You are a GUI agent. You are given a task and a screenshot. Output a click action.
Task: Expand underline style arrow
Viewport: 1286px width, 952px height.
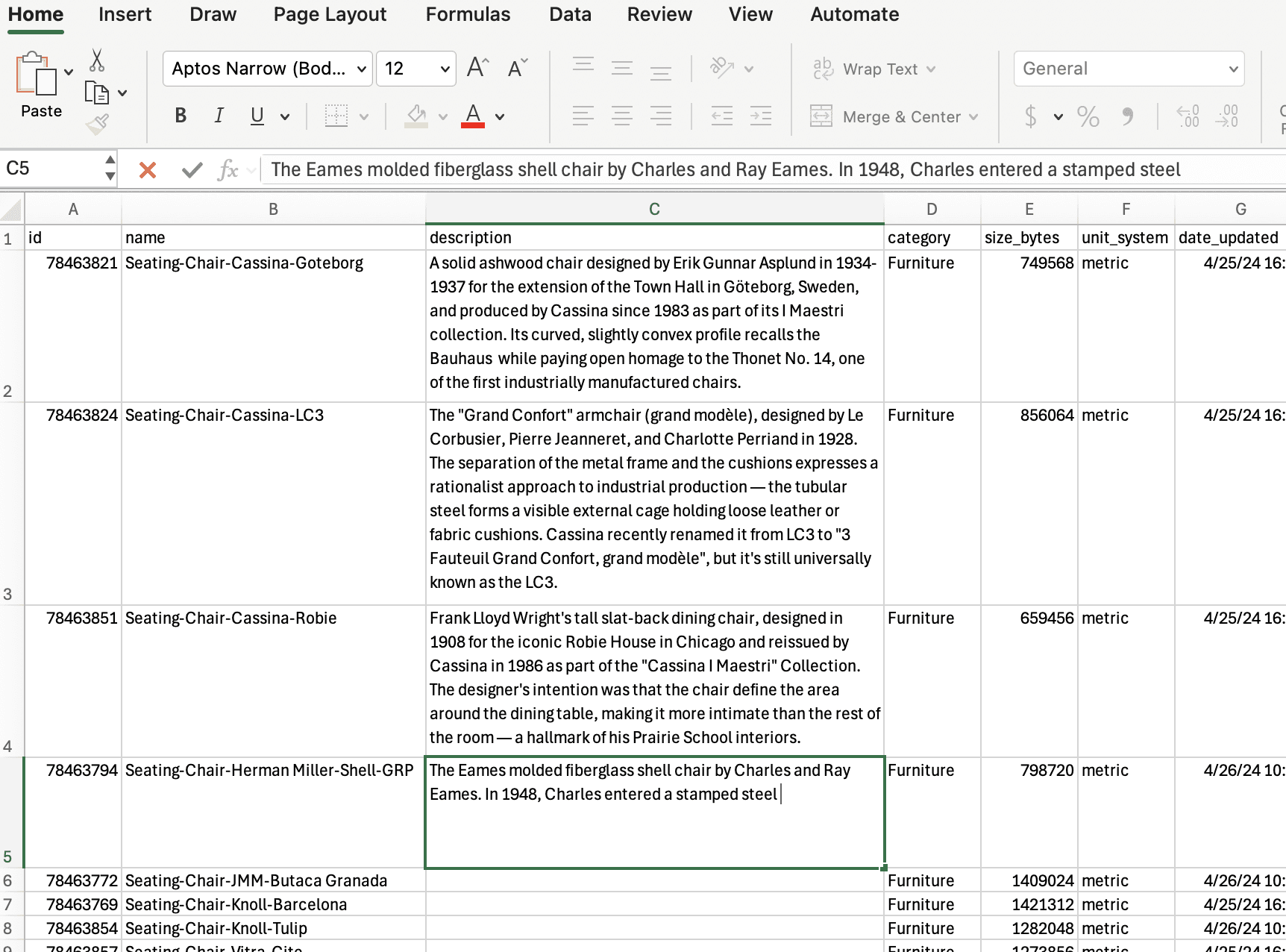(284, 116)
